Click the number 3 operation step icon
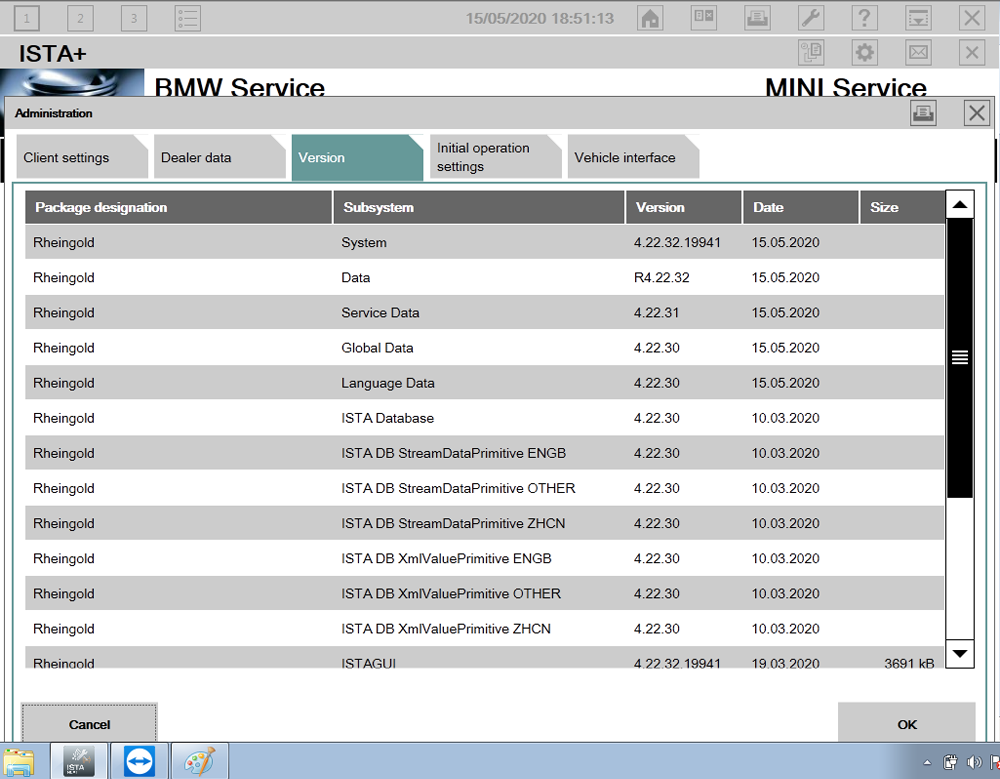Image resolution: width=1000 pixels, height=779 pixels. tap(133, 18)
